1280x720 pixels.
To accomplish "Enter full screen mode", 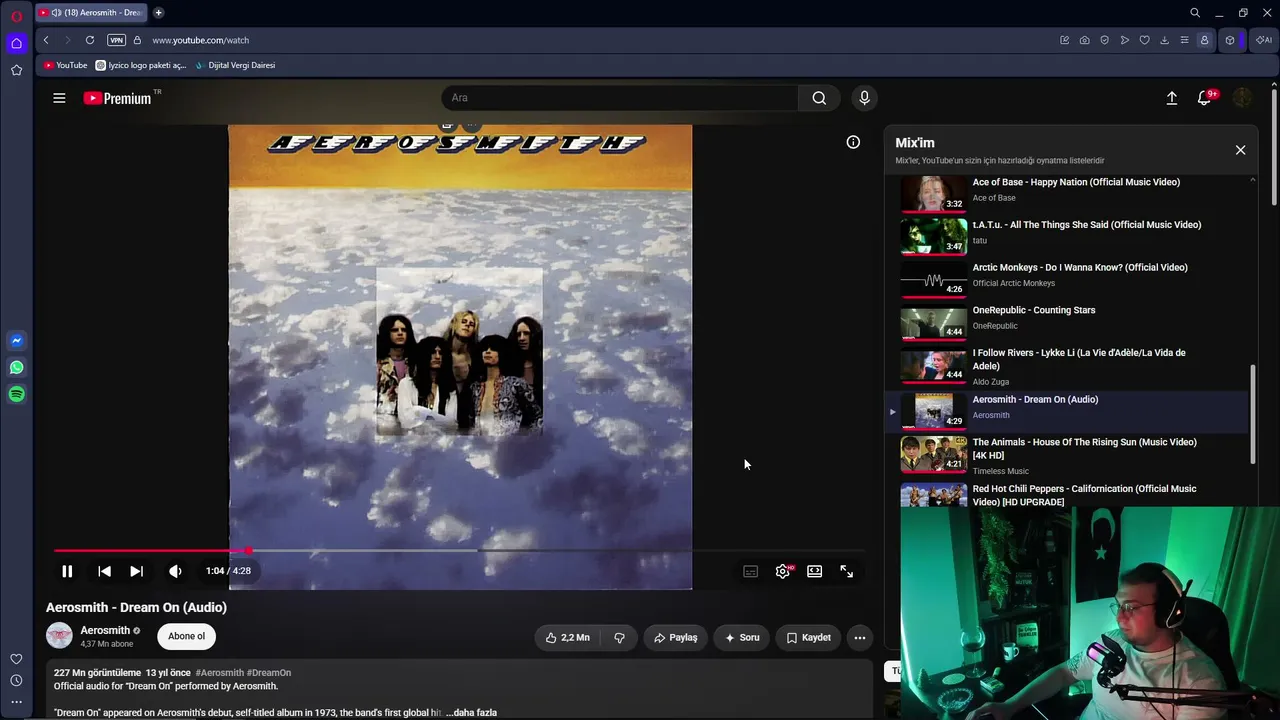I will click(847, 571).
